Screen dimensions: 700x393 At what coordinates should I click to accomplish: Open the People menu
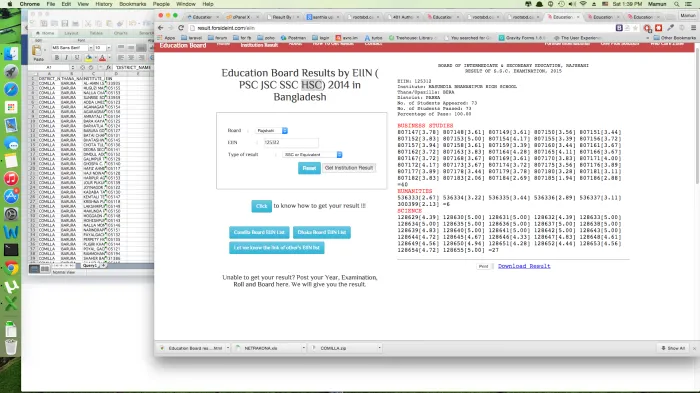pyautogui.click(x=161, y=4)
